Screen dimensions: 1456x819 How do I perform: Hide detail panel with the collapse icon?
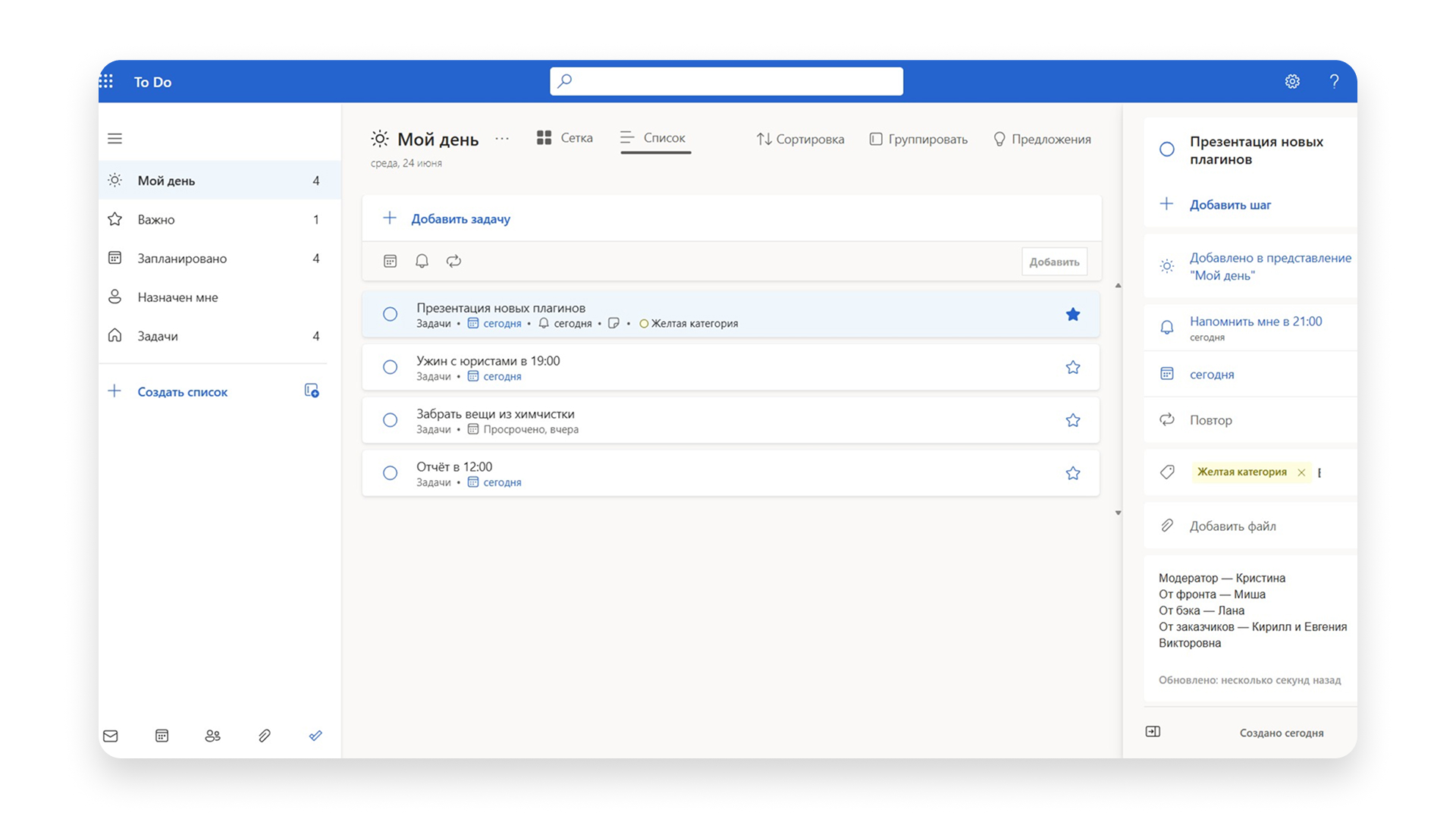1153,732
